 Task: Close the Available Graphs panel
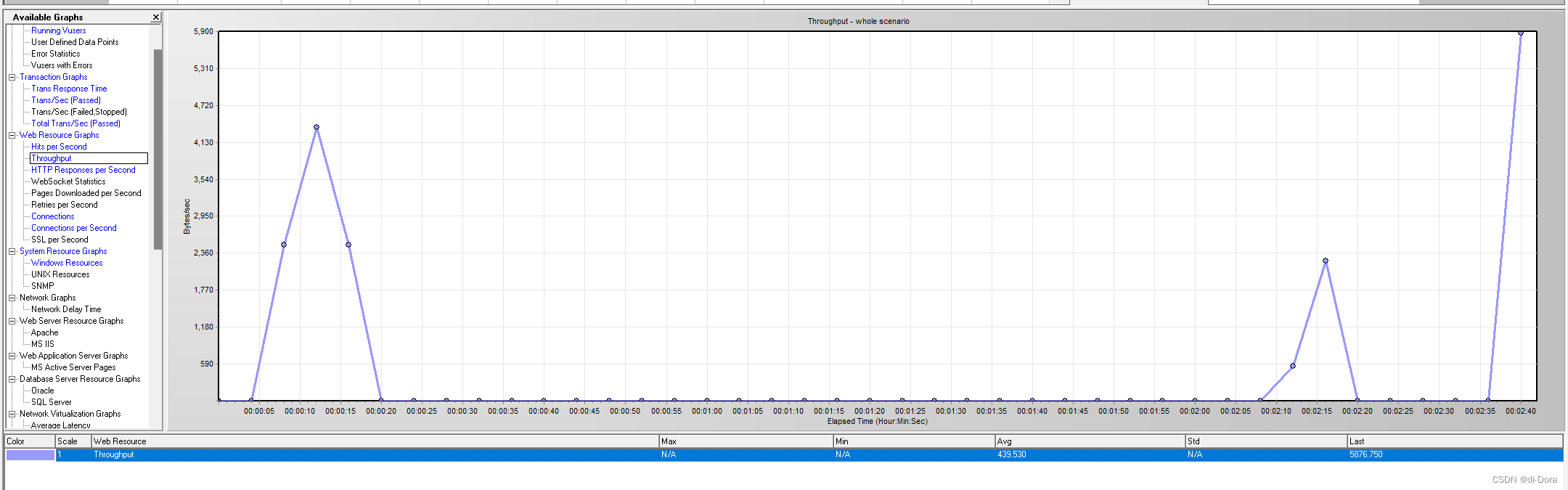[x=156, y=17]
